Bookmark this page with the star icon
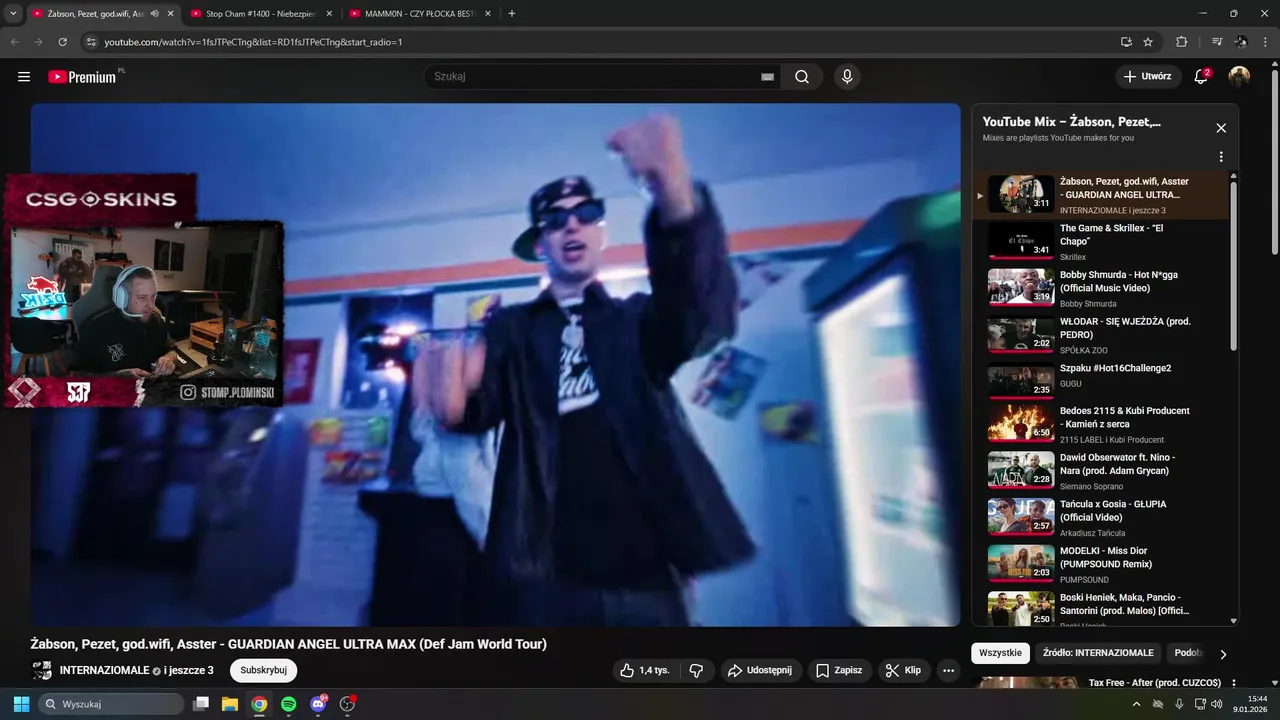Viewport: 1280px width, 720px height. pos(1148,42)
